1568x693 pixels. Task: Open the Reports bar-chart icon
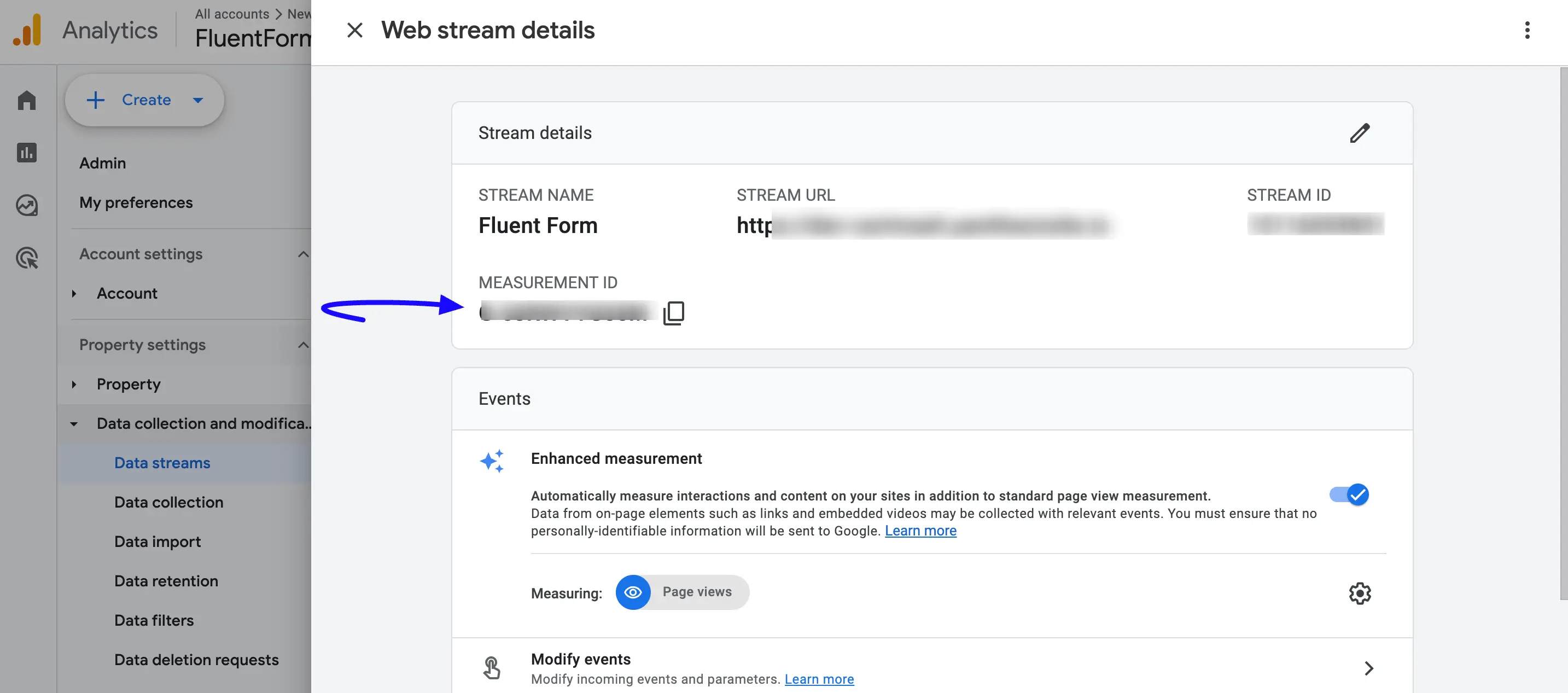pos(27,152)
